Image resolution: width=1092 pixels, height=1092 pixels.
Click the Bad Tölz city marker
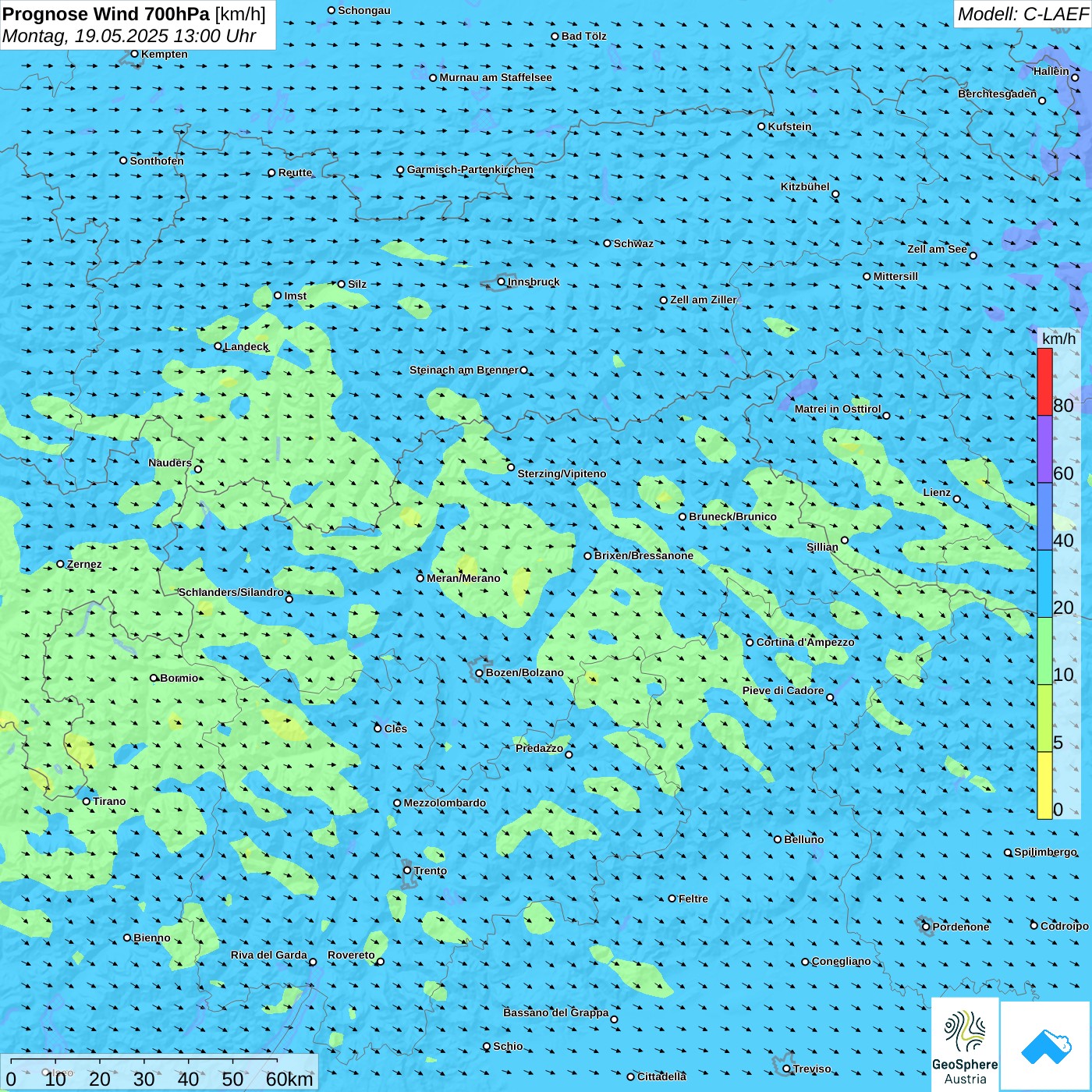point(555,36)
